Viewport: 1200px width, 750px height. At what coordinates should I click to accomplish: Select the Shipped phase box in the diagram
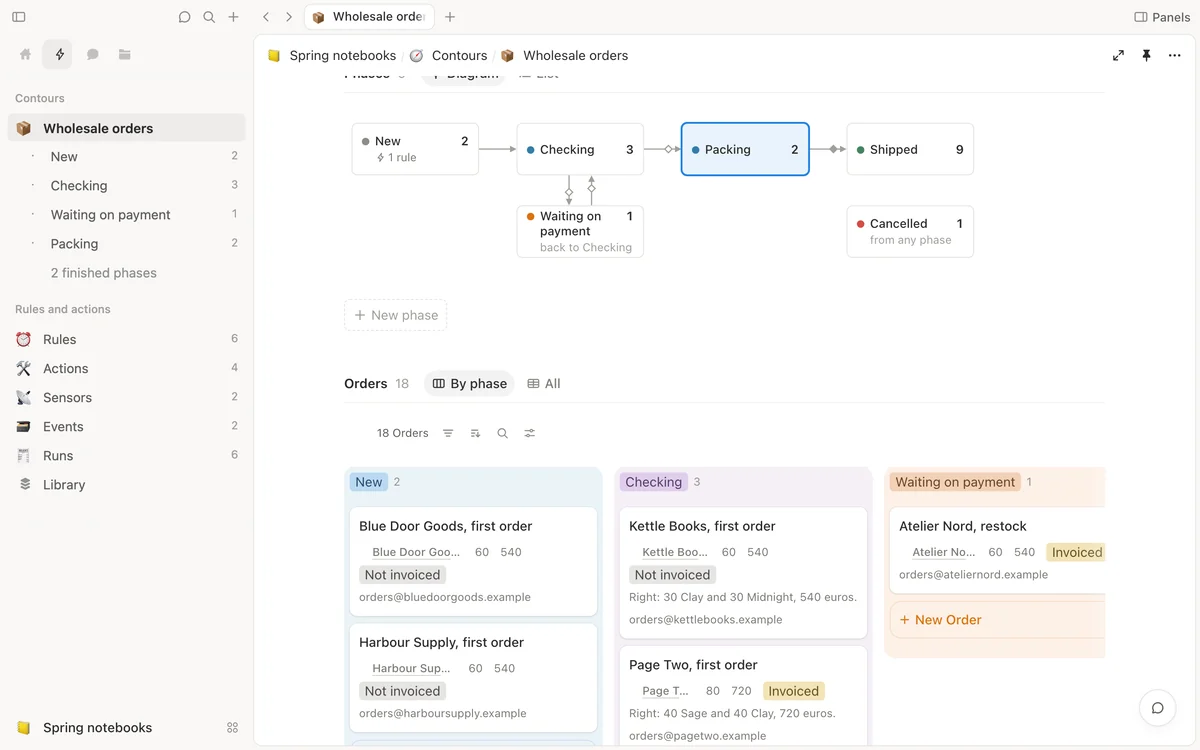(x=910, y=149)
